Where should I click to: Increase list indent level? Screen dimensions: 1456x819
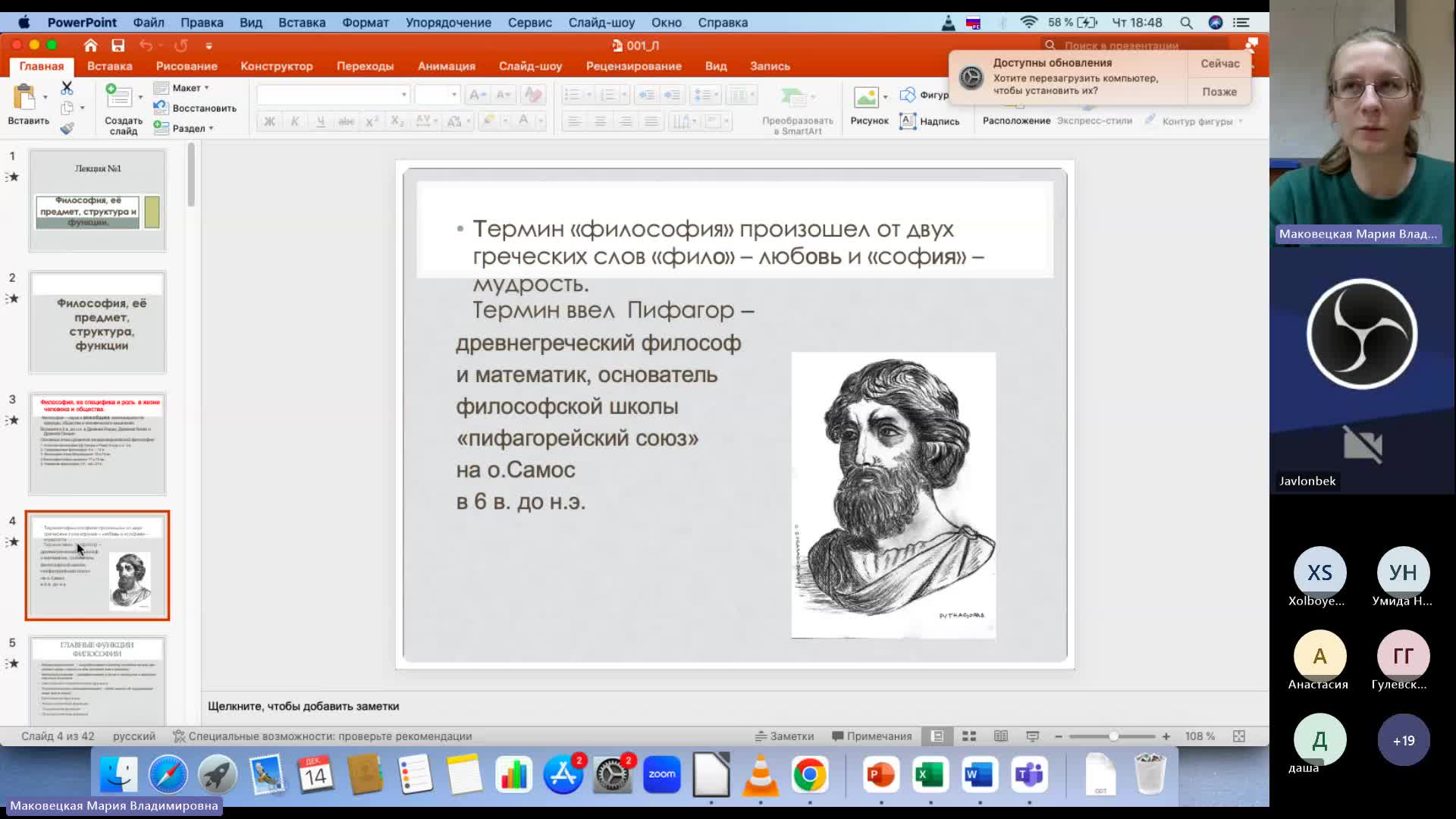point(672,95)
